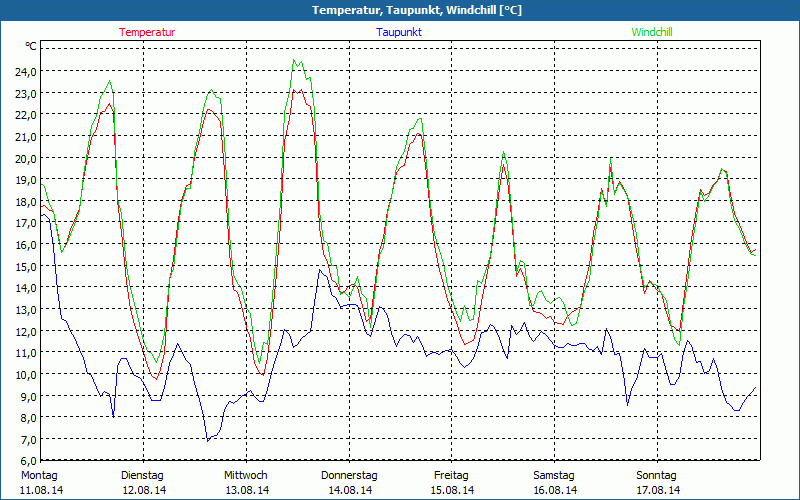Click the blue Taupunkt legend label
This screenshot has height=500, width=800.
pyautogui.click(x=398, y=32)
